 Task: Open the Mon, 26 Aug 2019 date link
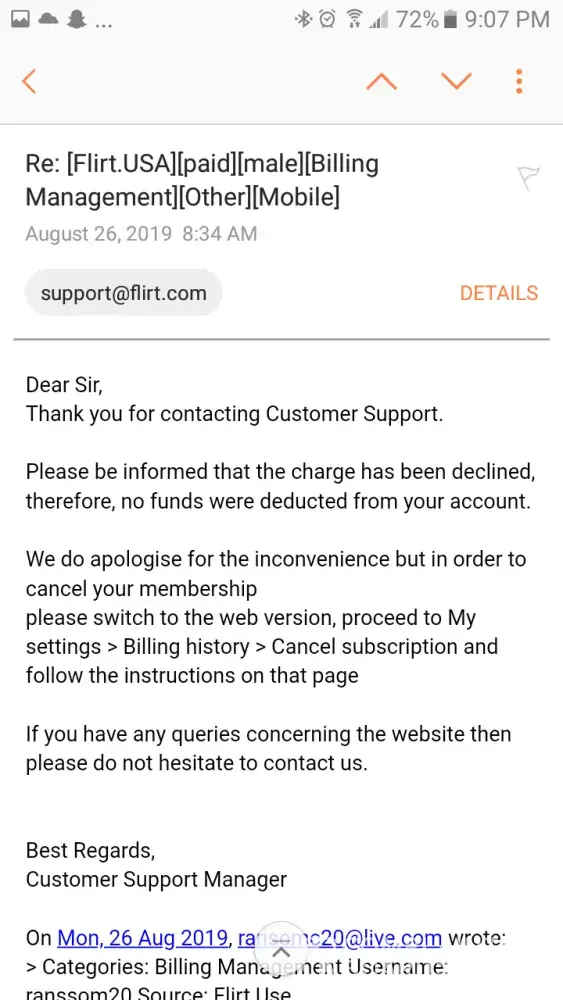(143, 938)
